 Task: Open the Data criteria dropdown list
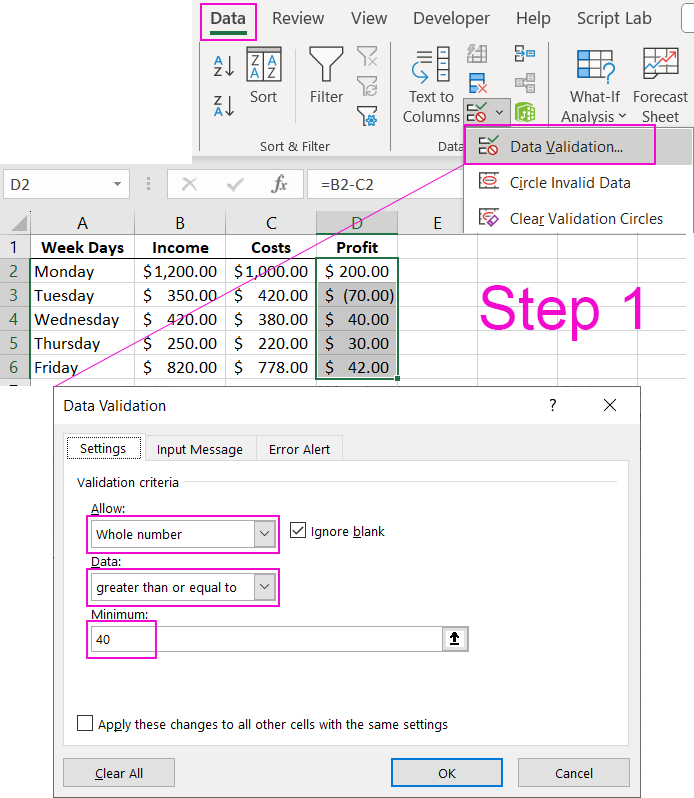(265, 587)
